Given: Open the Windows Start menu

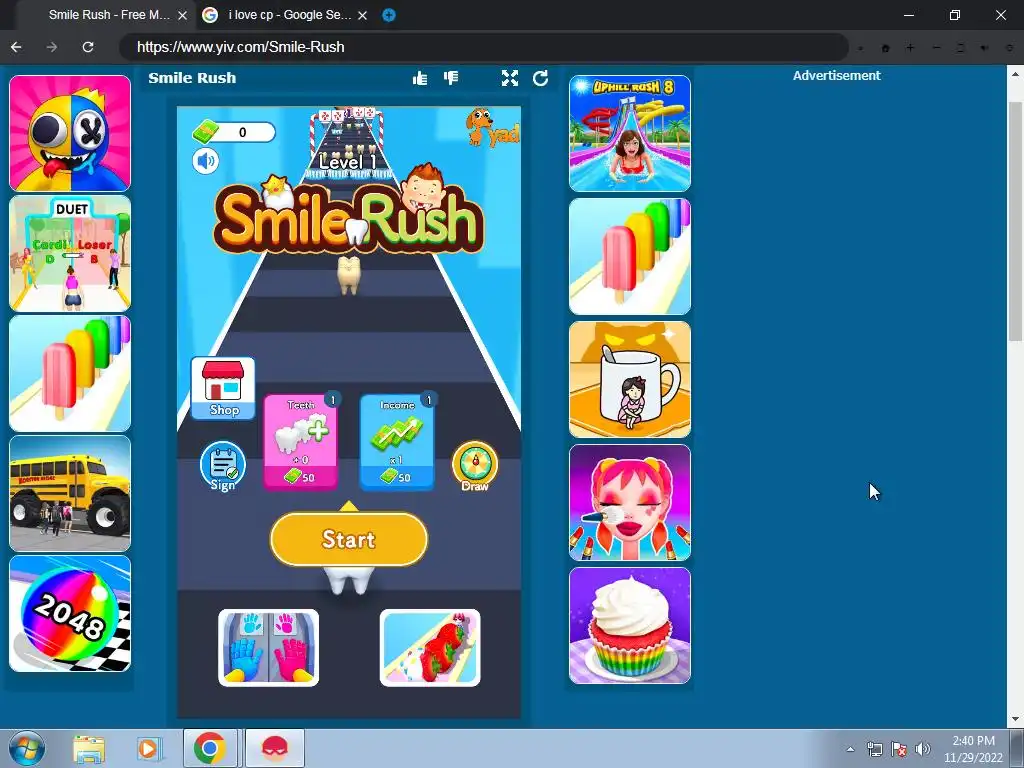Looking at the screenshot, I should tap(26, 748).
